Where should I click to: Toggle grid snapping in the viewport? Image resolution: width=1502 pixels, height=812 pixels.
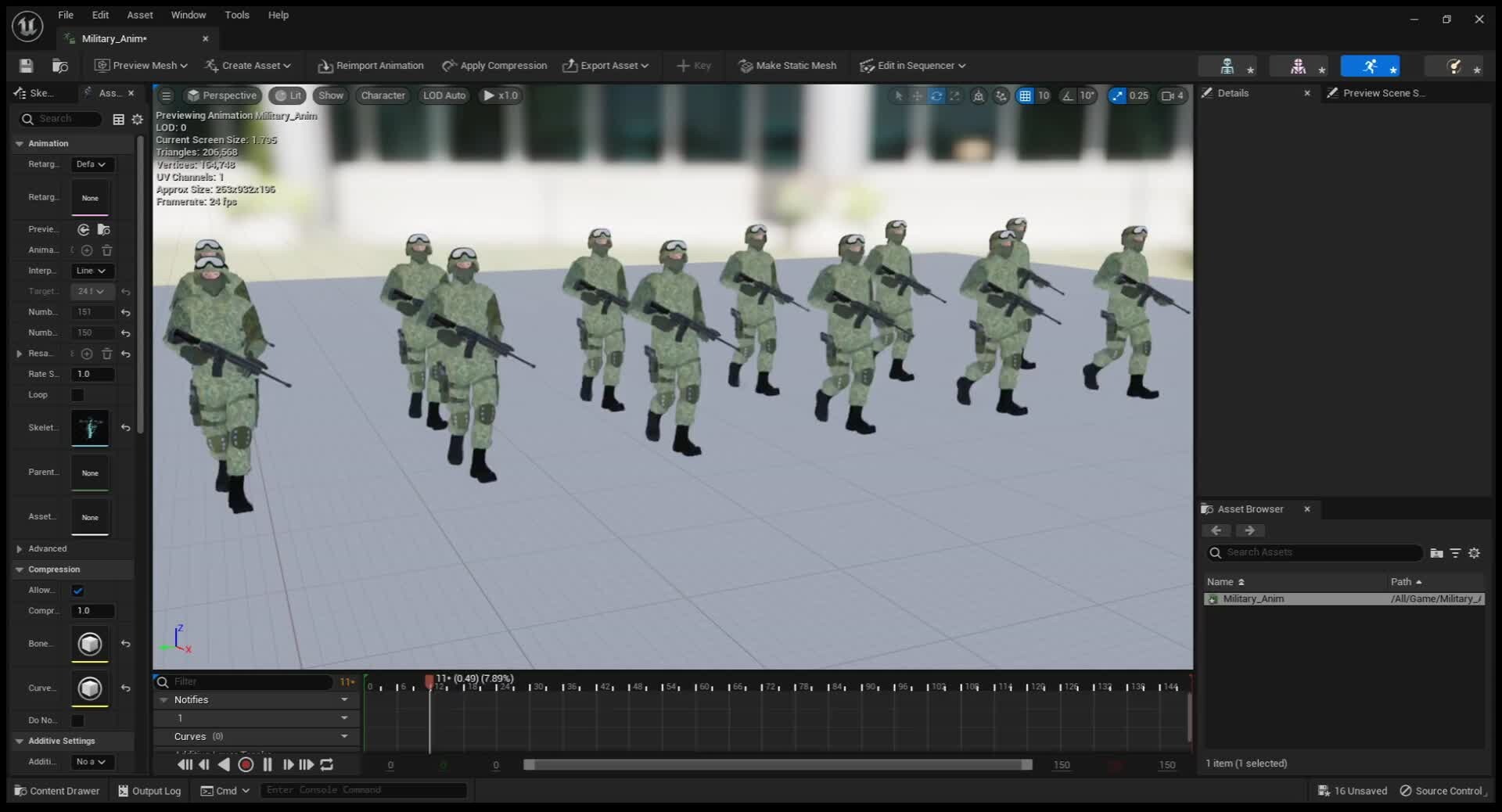click(1026, 95)
